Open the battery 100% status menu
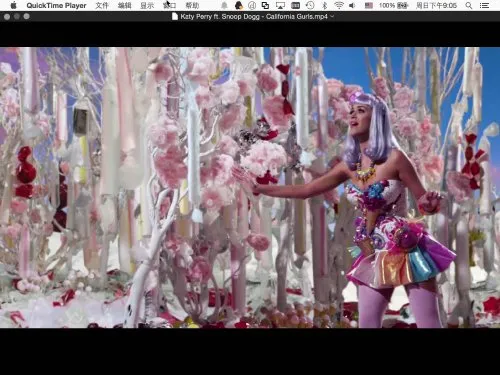 click(x=394, y=5)
